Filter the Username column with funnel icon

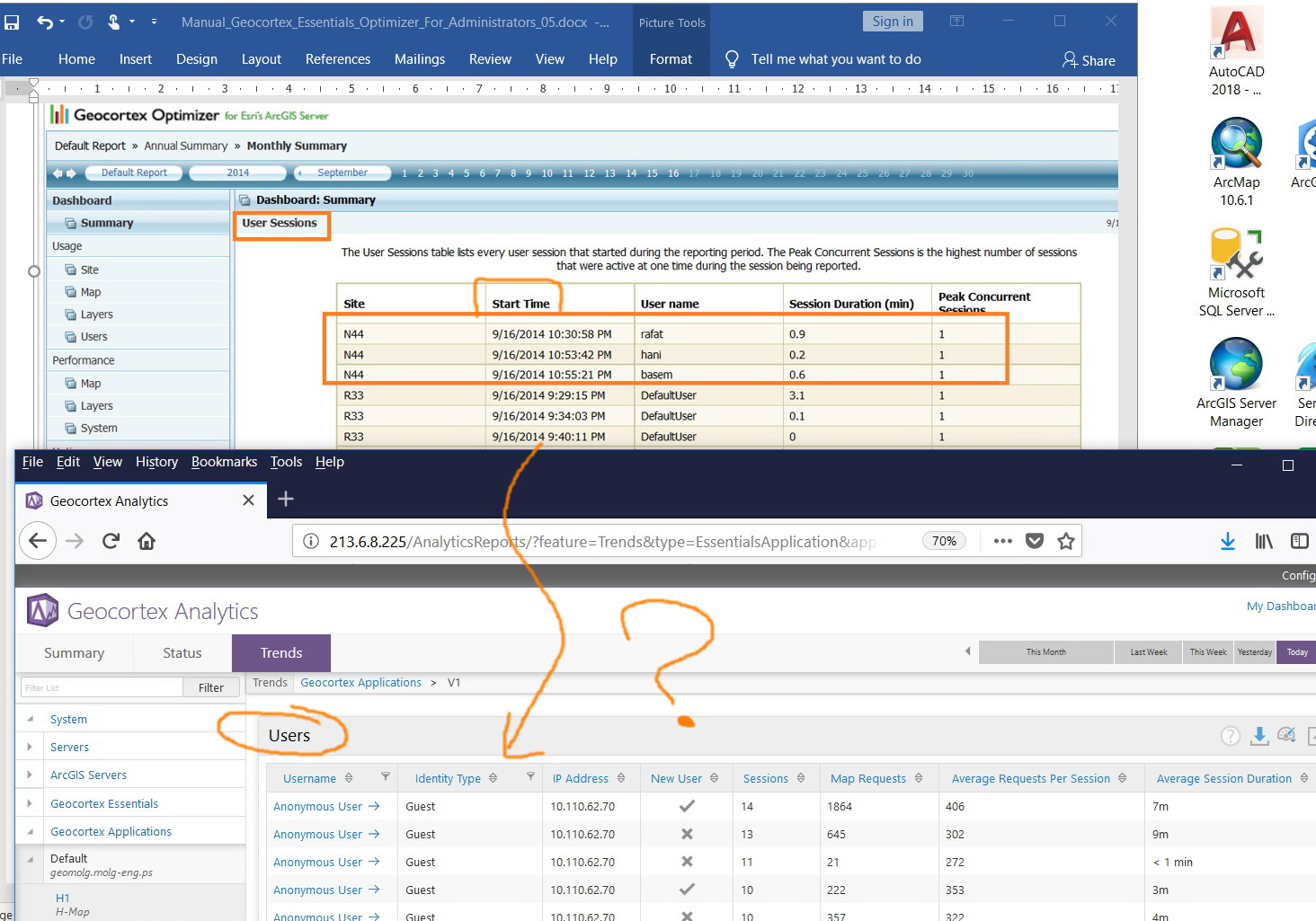pos(386,777)
